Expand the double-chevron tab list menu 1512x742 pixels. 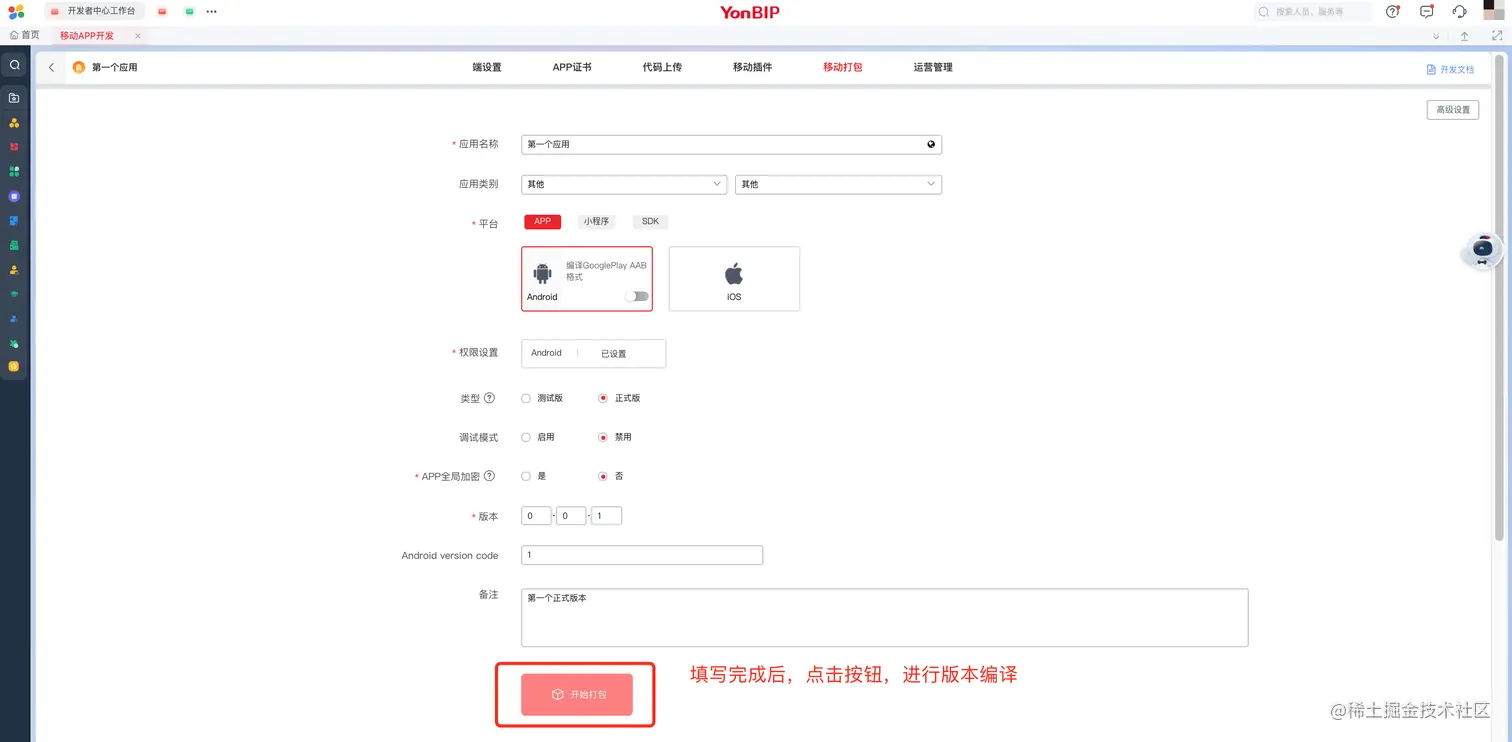tap(1436, 36)
